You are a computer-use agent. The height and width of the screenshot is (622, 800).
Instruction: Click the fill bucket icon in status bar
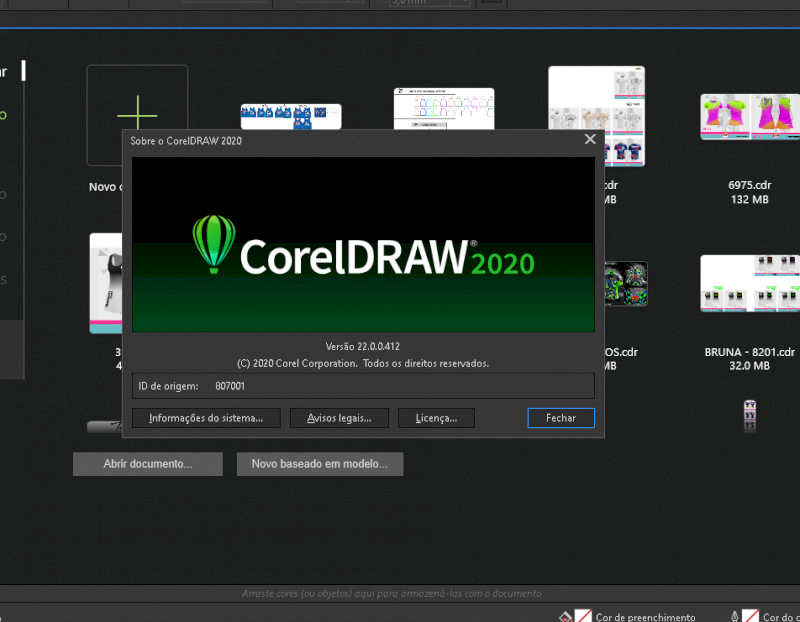click(x=565, y=616)
